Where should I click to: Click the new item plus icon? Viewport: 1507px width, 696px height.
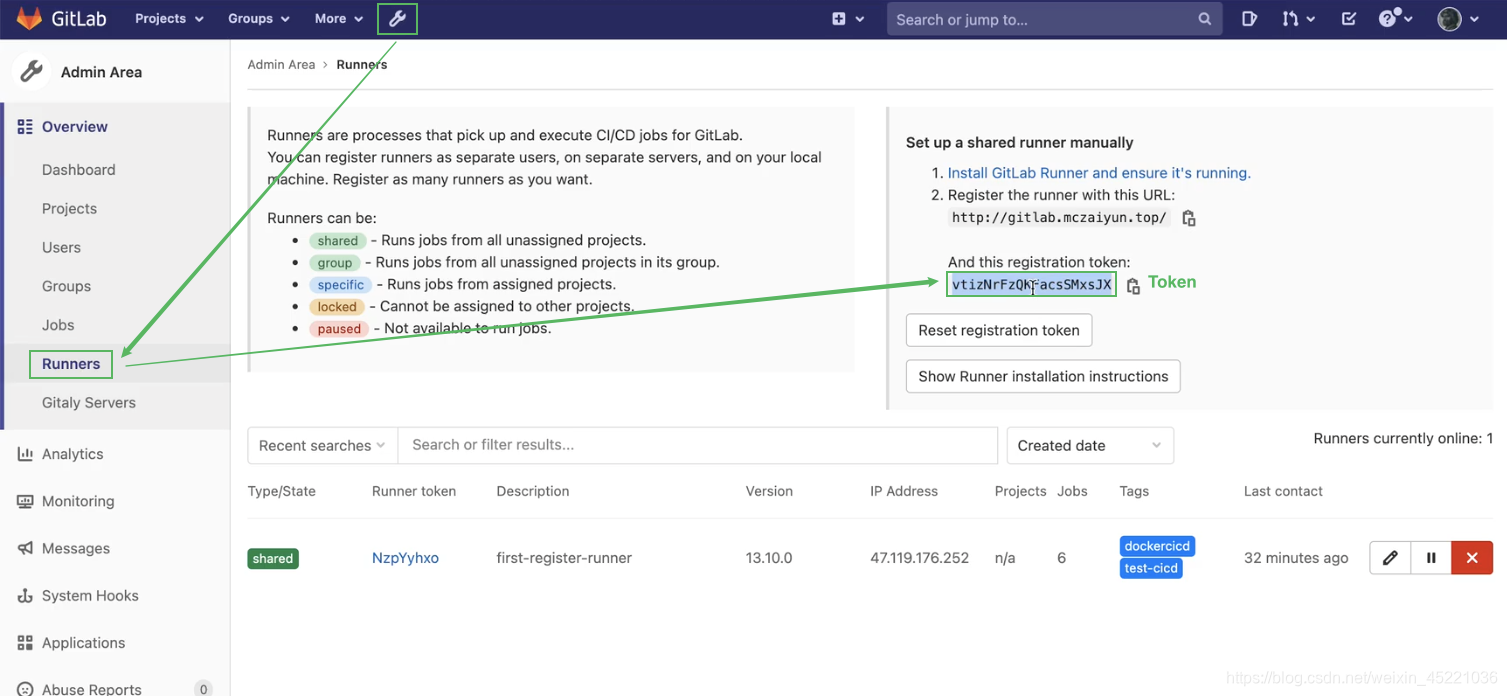(839, 19)
